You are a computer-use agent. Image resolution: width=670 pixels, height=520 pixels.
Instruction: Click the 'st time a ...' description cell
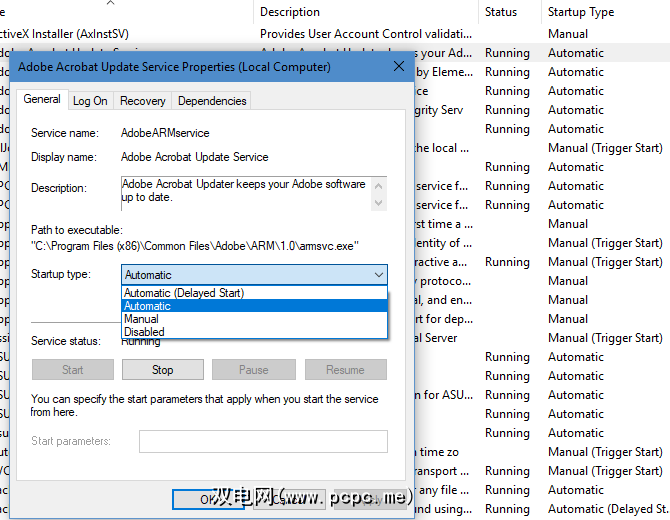444,224
